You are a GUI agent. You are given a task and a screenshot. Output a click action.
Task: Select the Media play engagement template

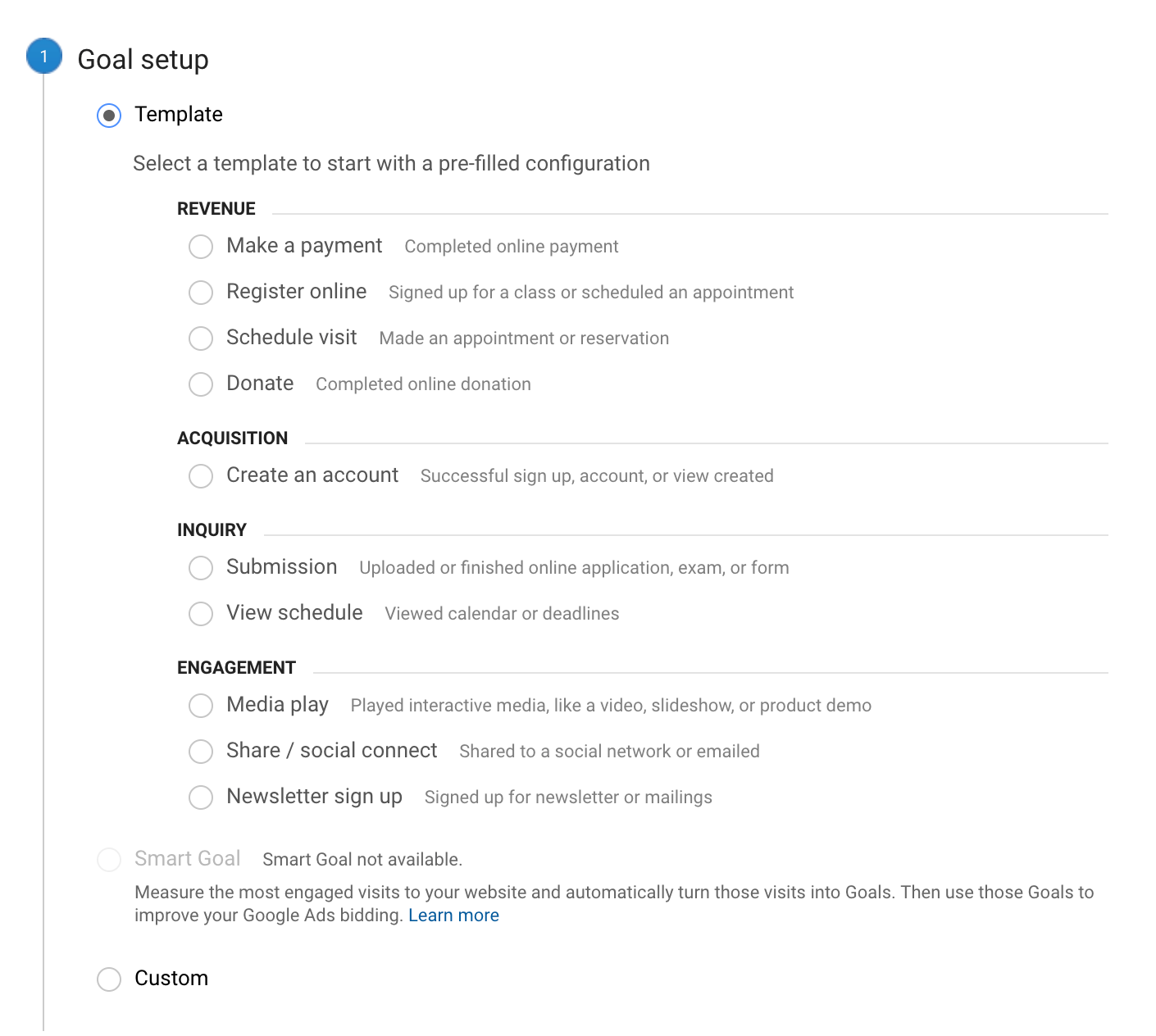click(201, 706)
